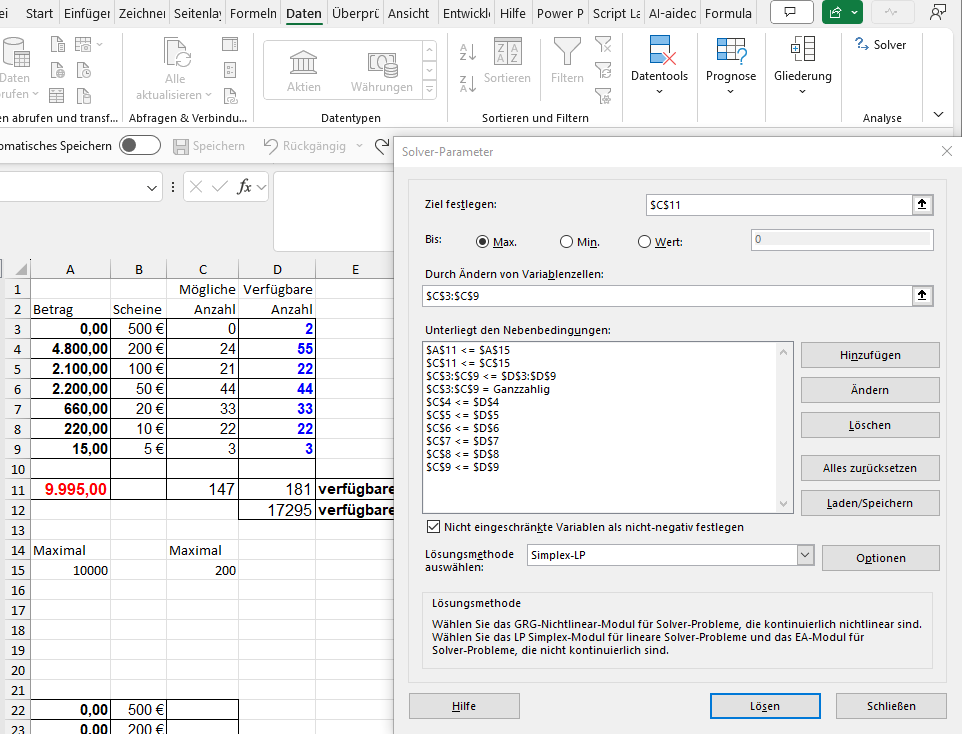
Task: Sort descending with the Z-A icon
Action: [468, 83]
